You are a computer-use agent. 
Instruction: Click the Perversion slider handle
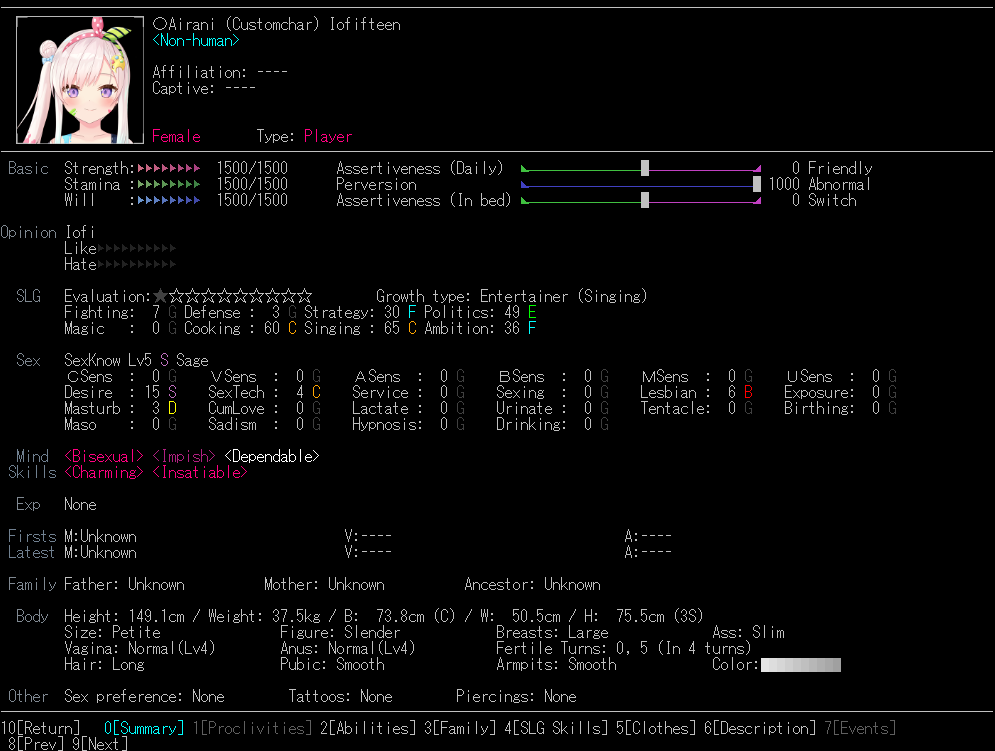point(757,184)
